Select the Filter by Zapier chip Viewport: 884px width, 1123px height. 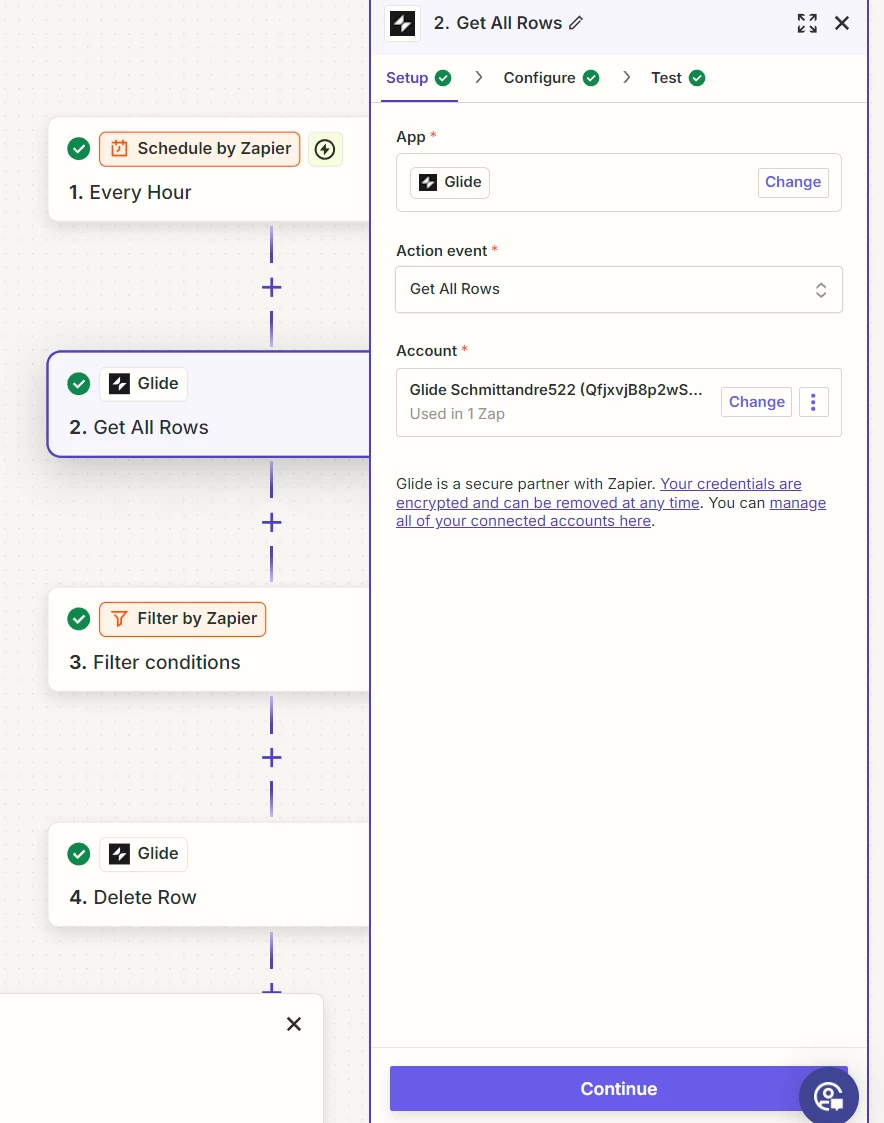pos(183,619)
